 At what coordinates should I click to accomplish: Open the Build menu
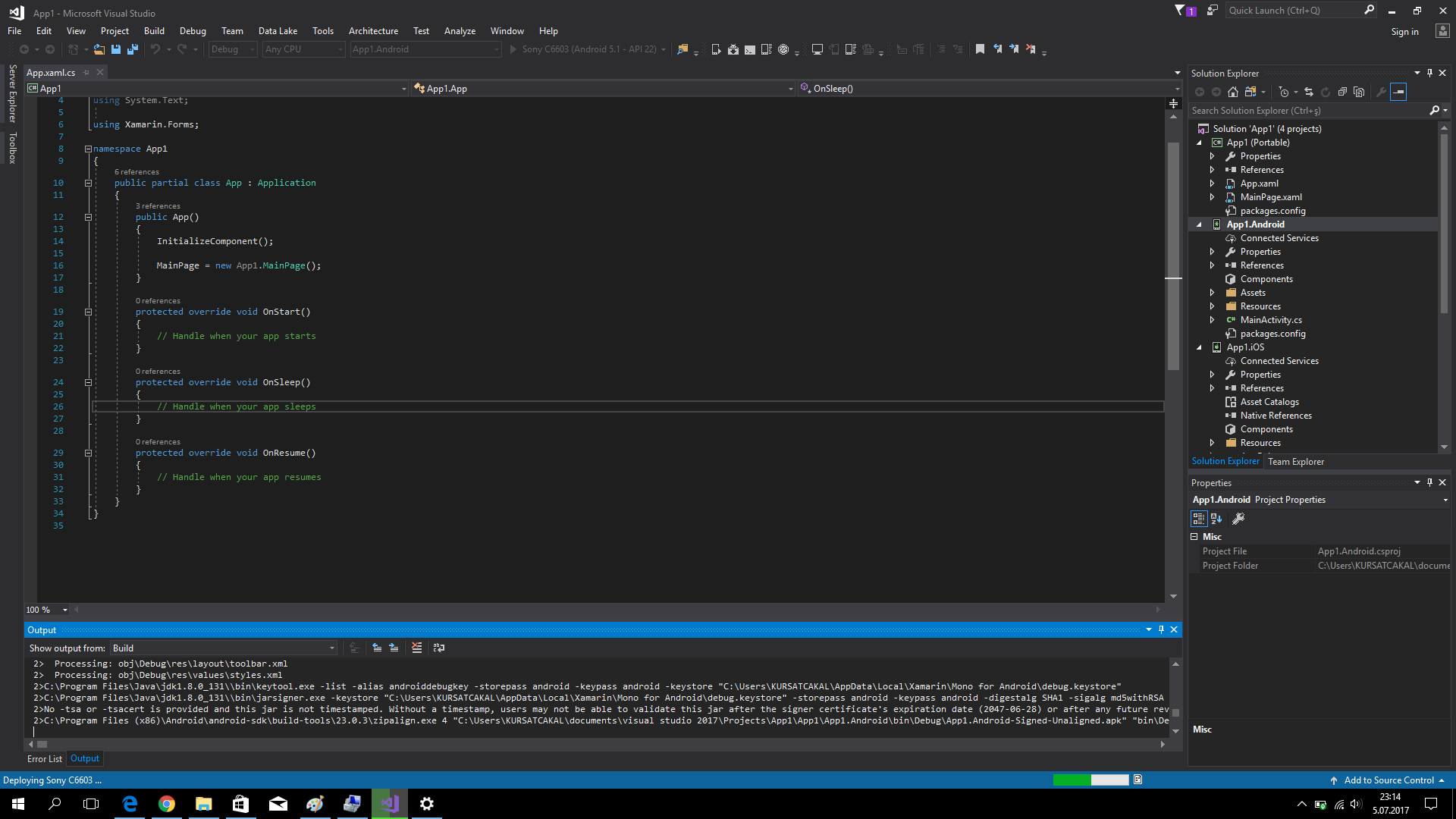(x=154, y=31)
